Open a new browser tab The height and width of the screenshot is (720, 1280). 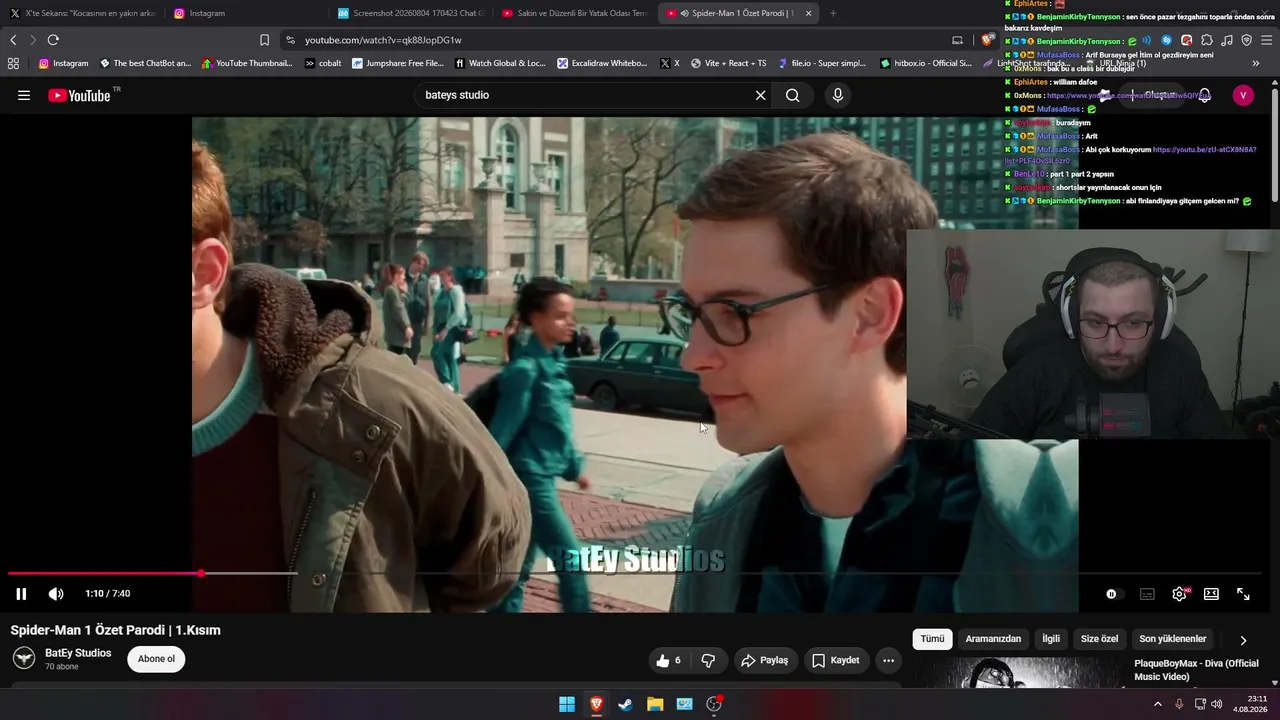833,13
